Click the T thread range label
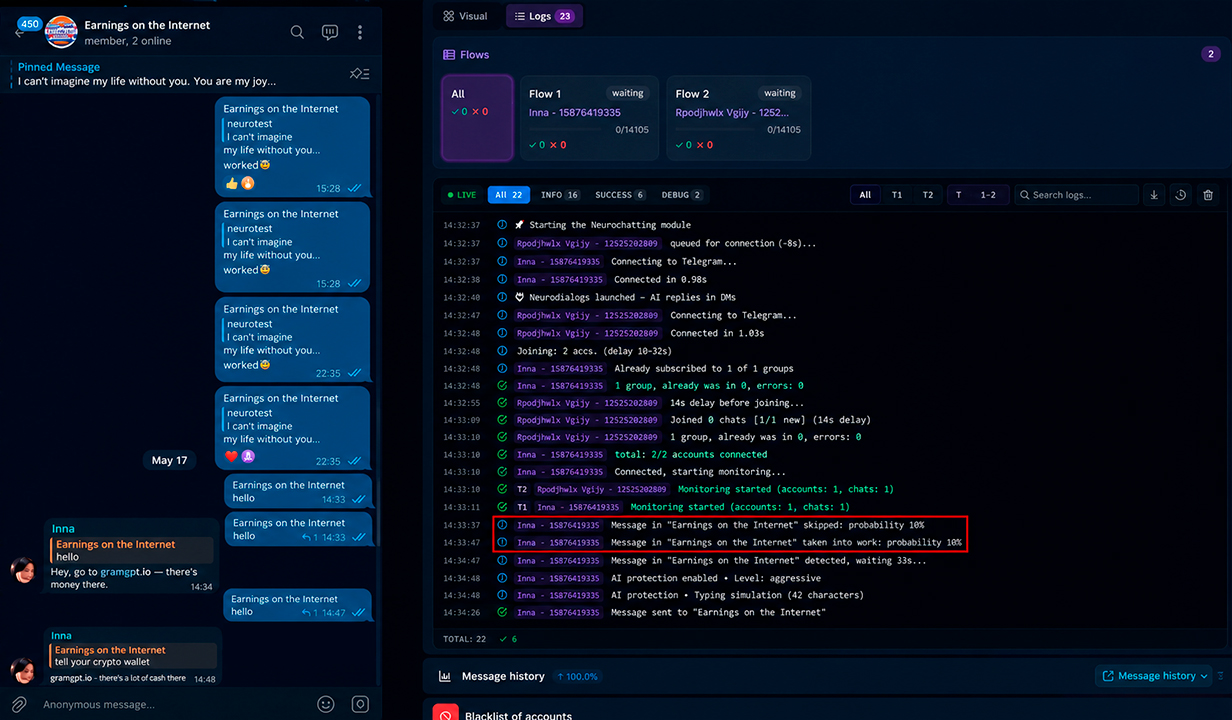Viewport: 1232px width, 720px height. click(x=959, y=195)
